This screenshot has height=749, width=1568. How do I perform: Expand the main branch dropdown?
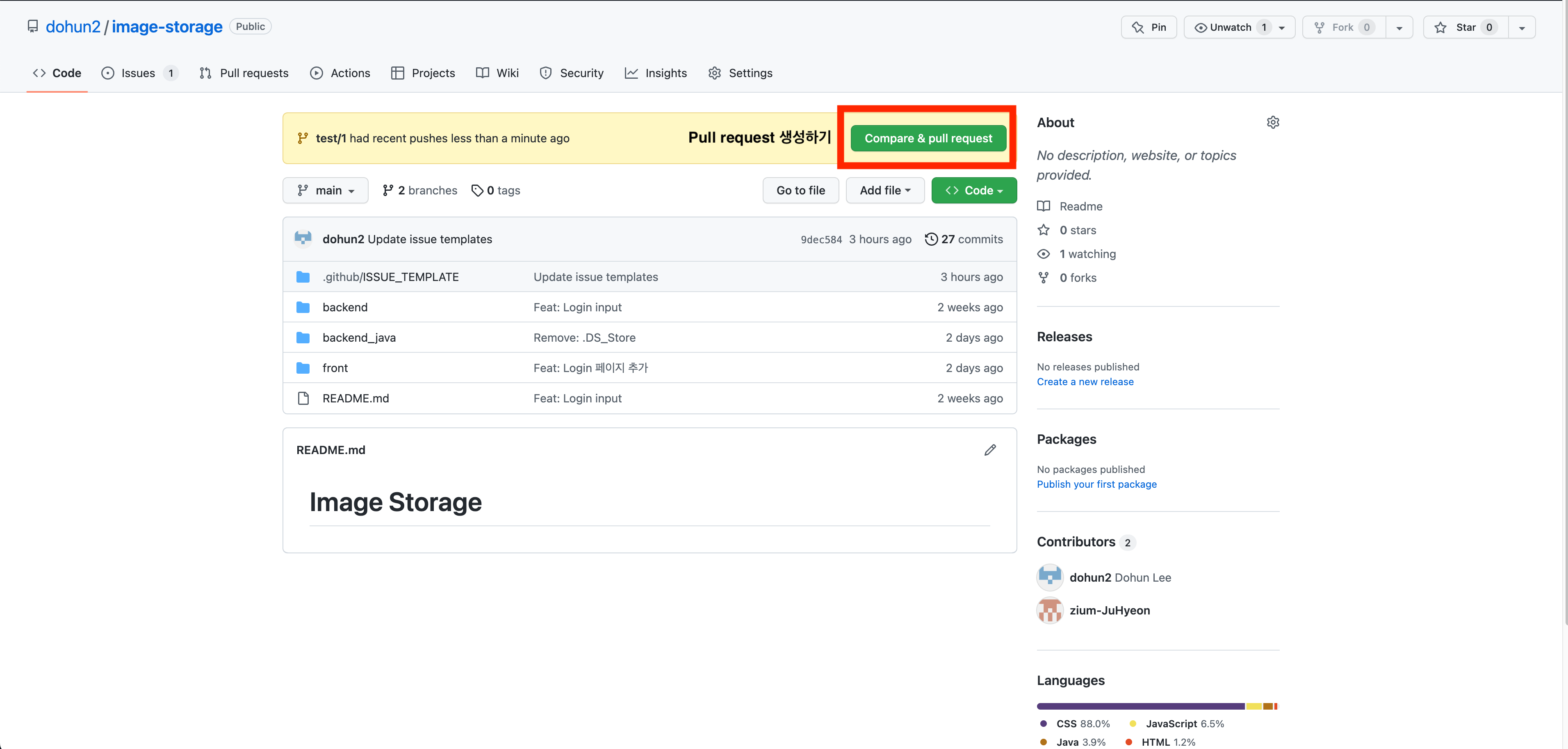(325, 191)
